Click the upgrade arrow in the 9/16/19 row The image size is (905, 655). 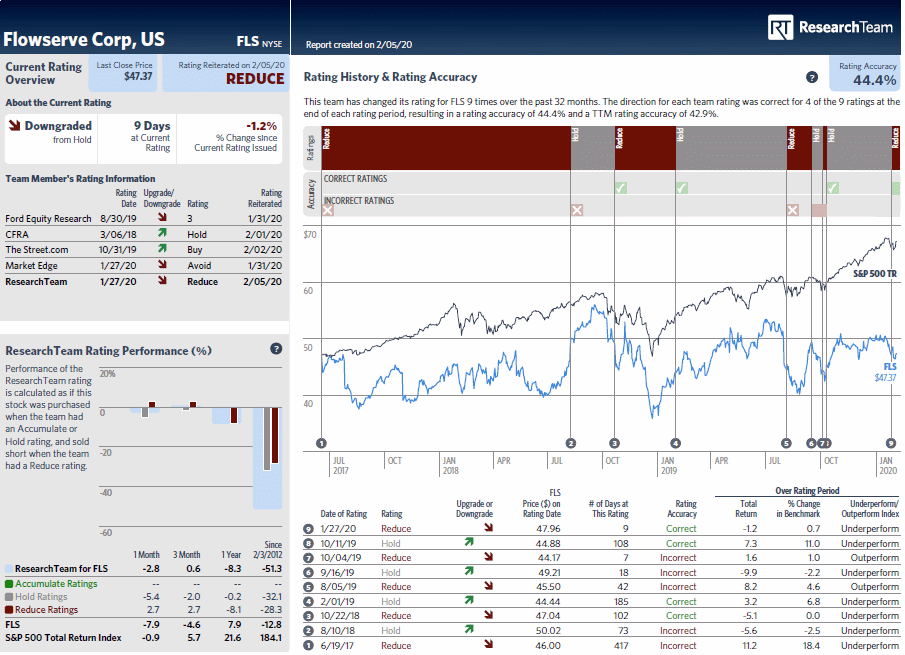coord(469,571)
